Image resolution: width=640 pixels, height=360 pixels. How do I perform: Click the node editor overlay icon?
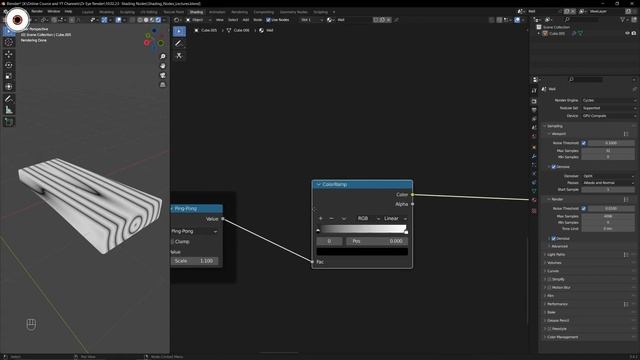[x=517, y=20]
